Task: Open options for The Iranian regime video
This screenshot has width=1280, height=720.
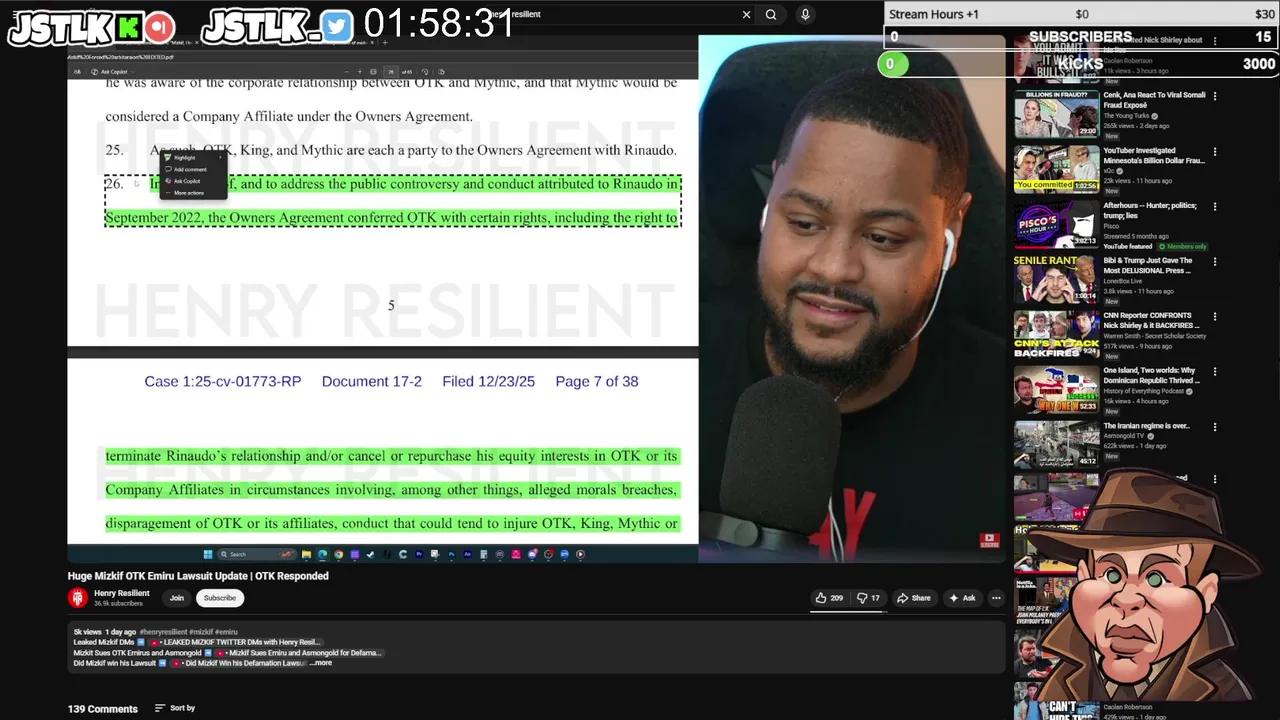Action: (1215, 426)
